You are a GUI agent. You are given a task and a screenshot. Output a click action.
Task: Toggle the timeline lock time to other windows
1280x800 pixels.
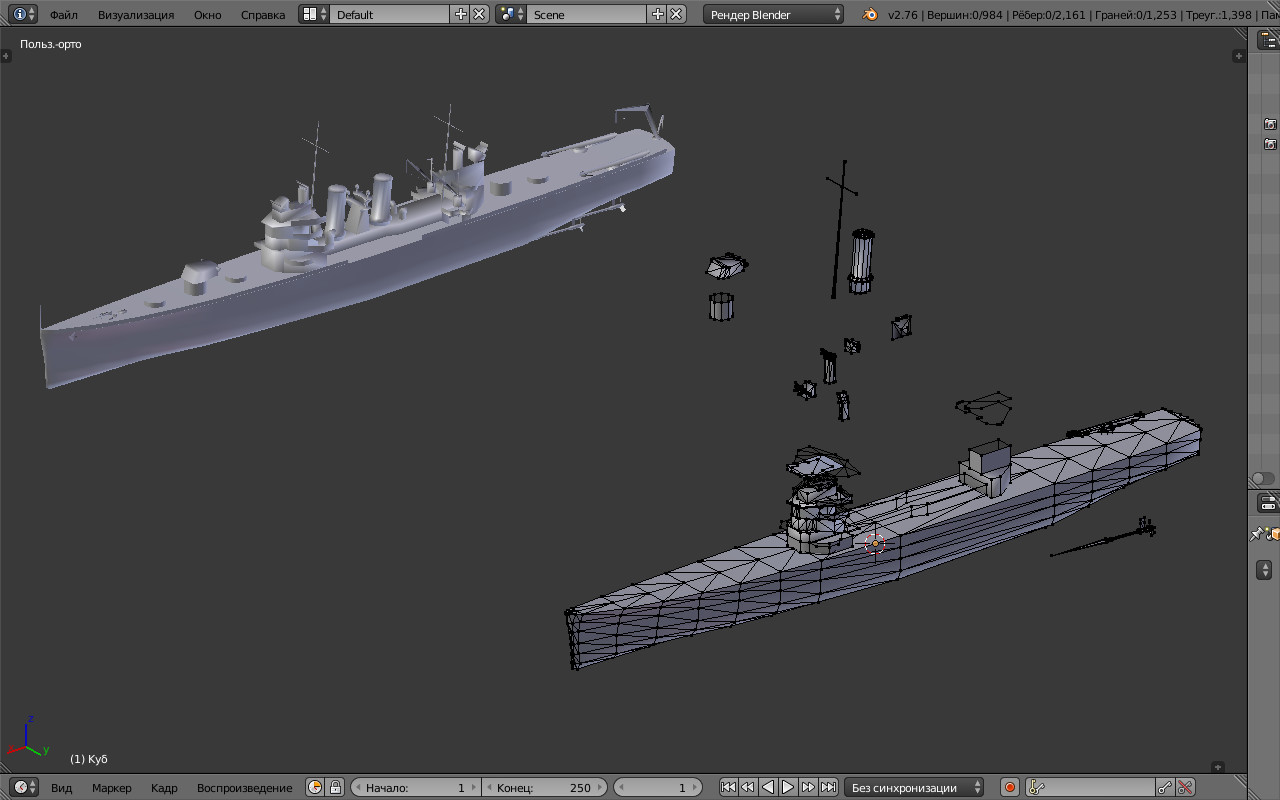pyautogui.click(x=335, y=788)
